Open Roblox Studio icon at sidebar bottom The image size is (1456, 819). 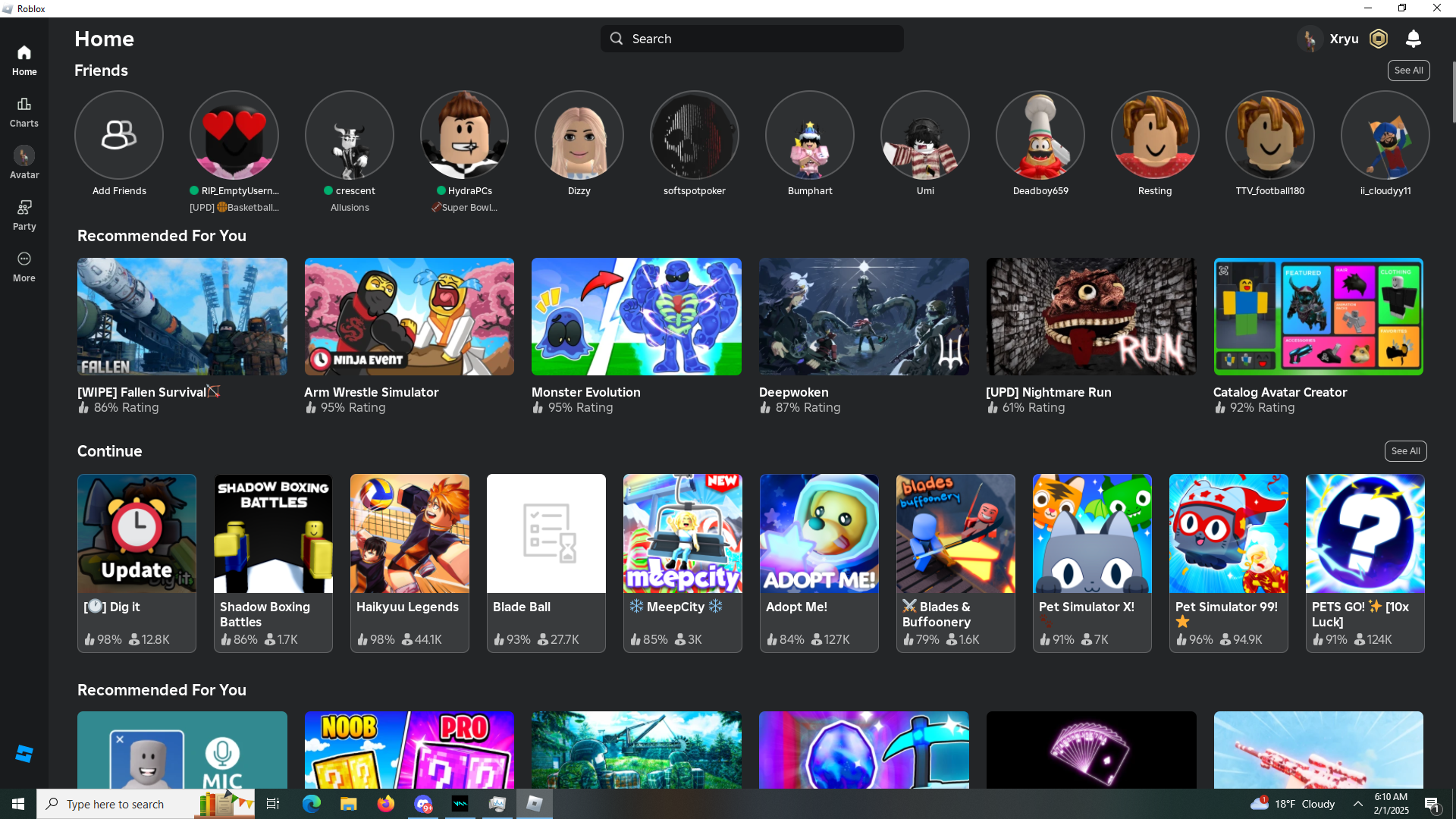[24, 753]
